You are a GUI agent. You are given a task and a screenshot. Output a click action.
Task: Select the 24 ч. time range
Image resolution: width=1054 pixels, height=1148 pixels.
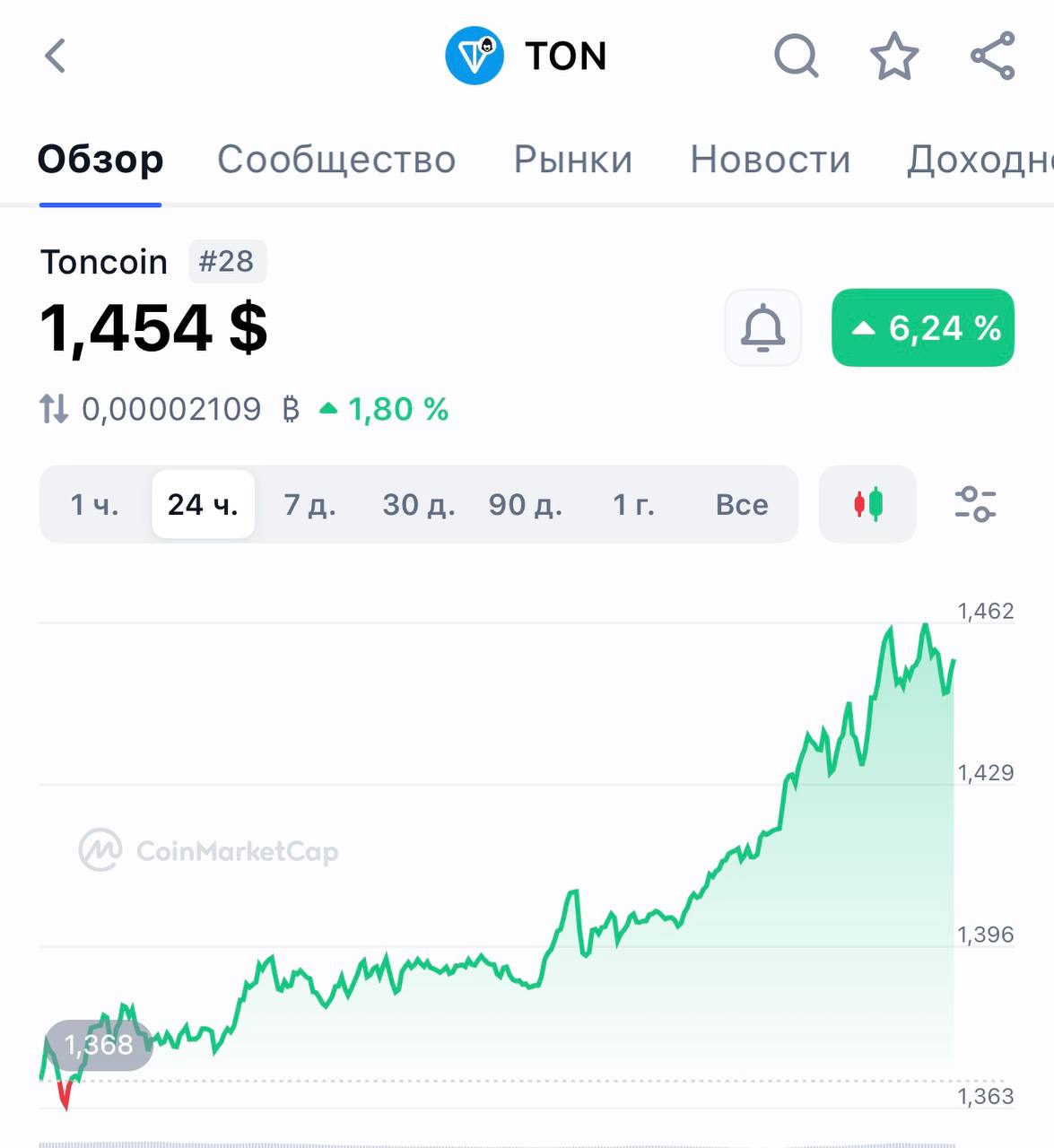[204, 505]
